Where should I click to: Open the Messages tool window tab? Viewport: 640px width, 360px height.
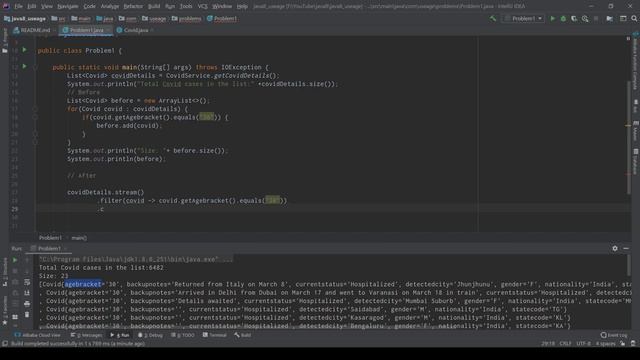click(87, 335)
